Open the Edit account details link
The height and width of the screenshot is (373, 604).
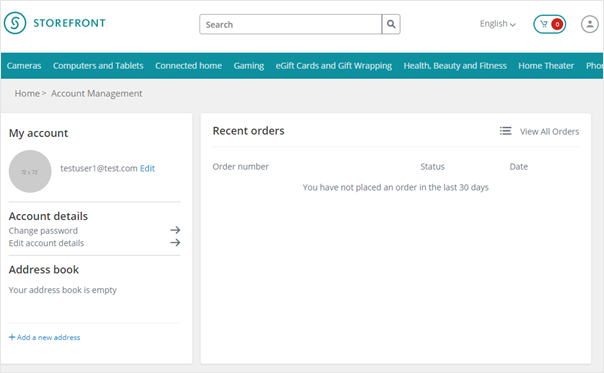(46, 243)
